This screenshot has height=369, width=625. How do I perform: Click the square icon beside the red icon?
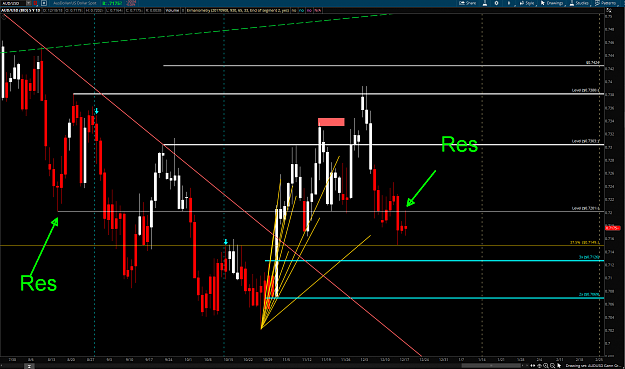[x=44, y=3]
